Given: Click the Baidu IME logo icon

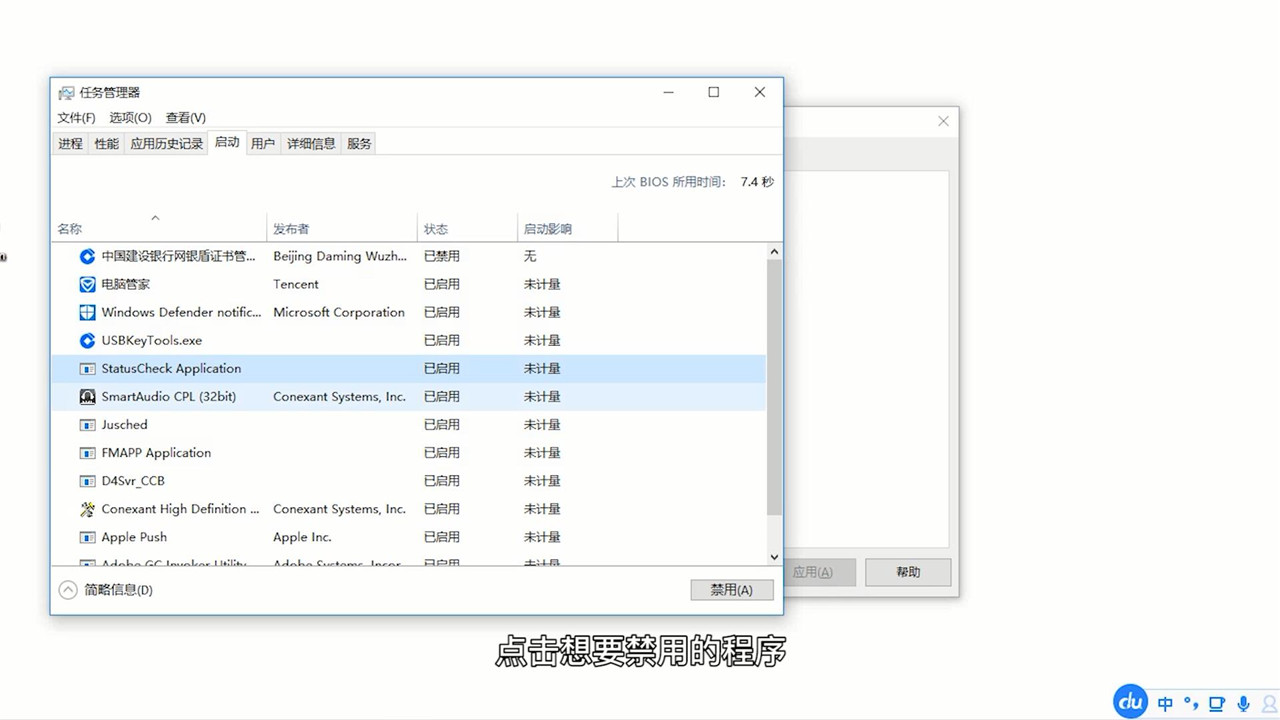Looking at the screenshot, I should (x=1131, y=702).
